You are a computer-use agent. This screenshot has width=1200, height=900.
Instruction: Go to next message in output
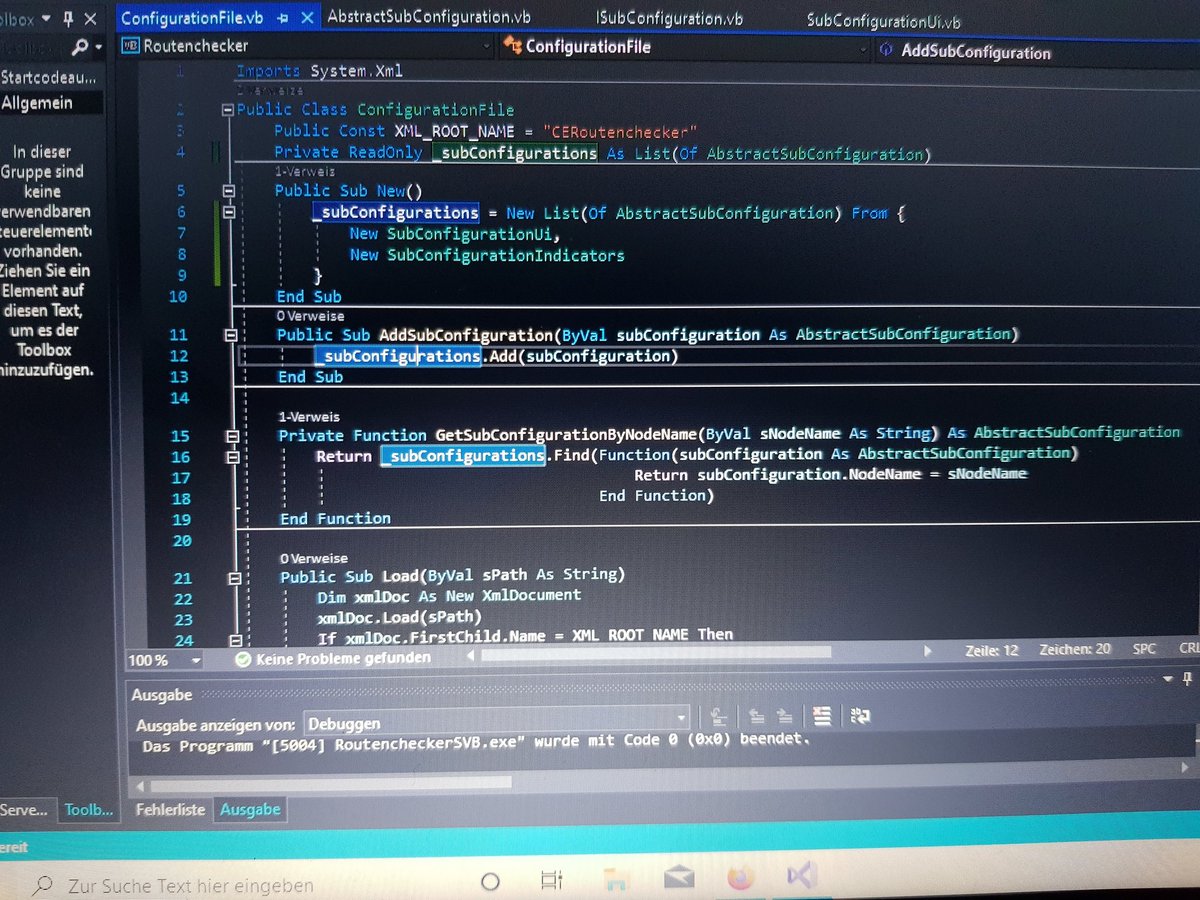click(x=786, y=716)
